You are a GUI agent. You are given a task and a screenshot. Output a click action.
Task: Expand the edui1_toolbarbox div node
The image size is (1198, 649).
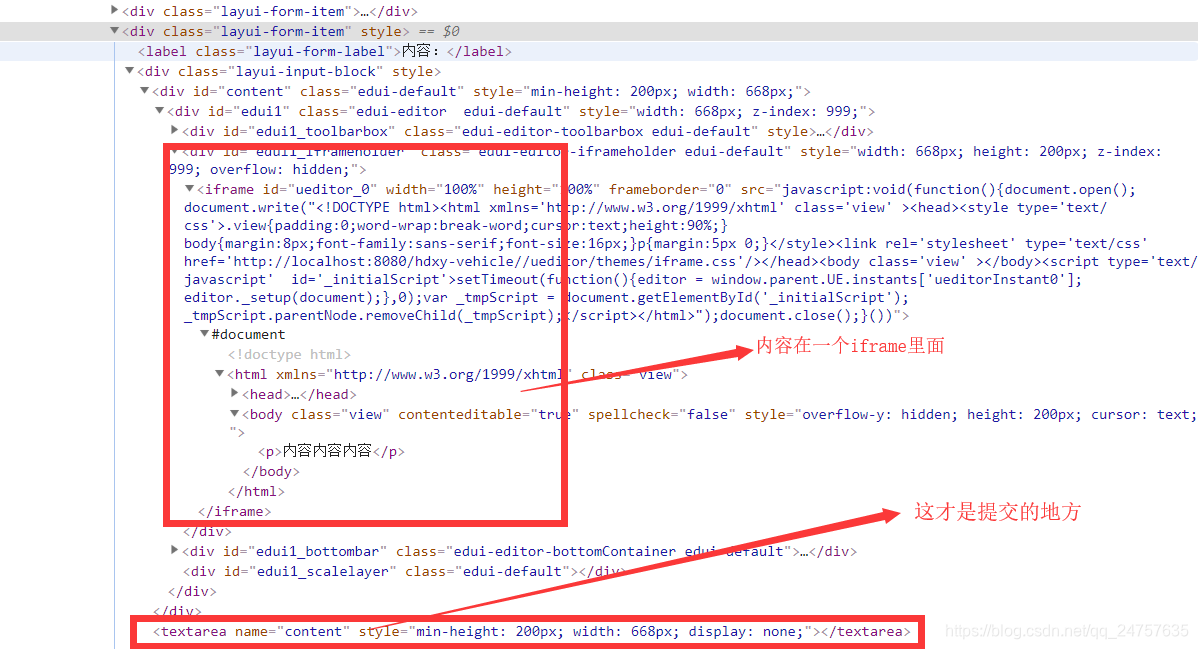[x=174, y=130]
